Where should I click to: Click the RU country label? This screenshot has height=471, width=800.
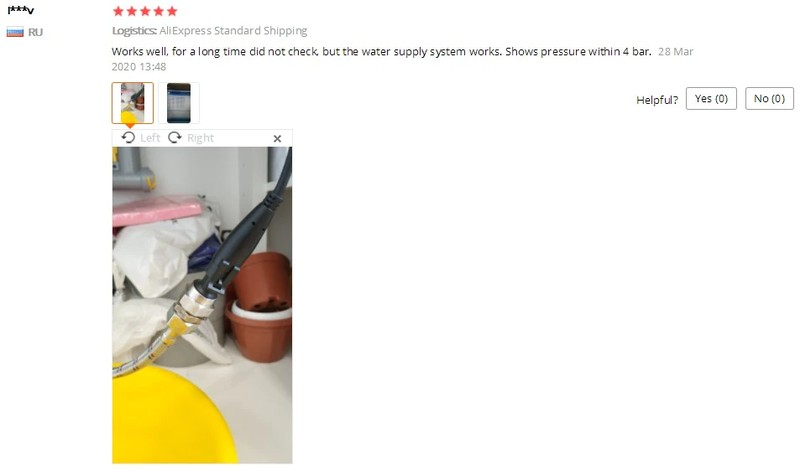click(35, 32)
